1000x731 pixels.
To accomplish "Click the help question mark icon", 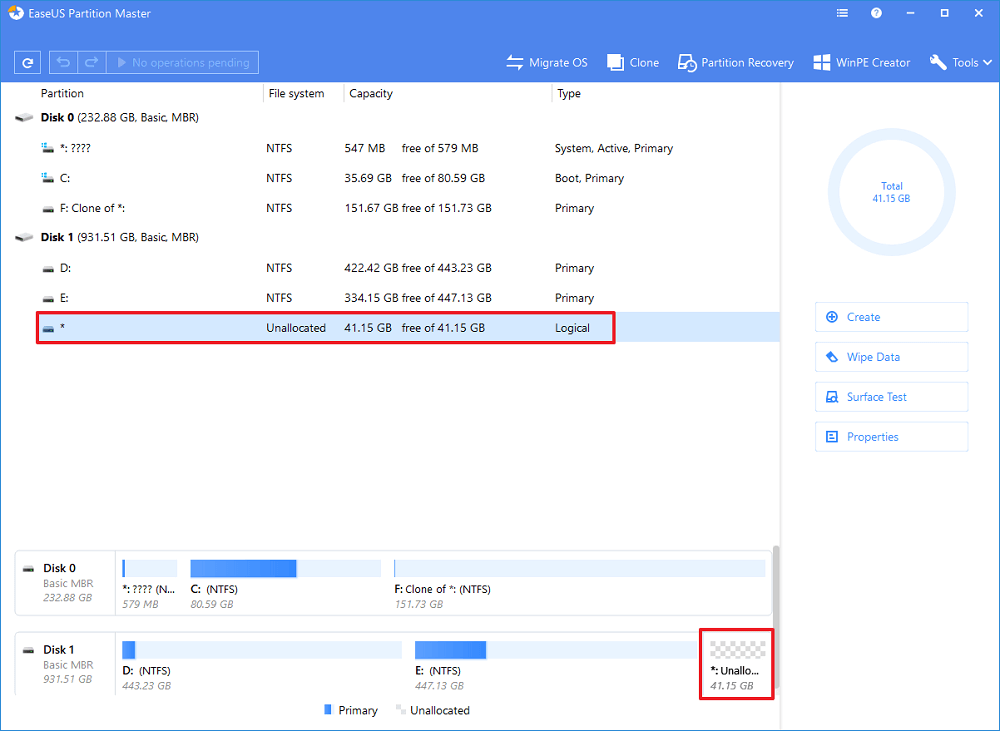I will tap(876, 14).
